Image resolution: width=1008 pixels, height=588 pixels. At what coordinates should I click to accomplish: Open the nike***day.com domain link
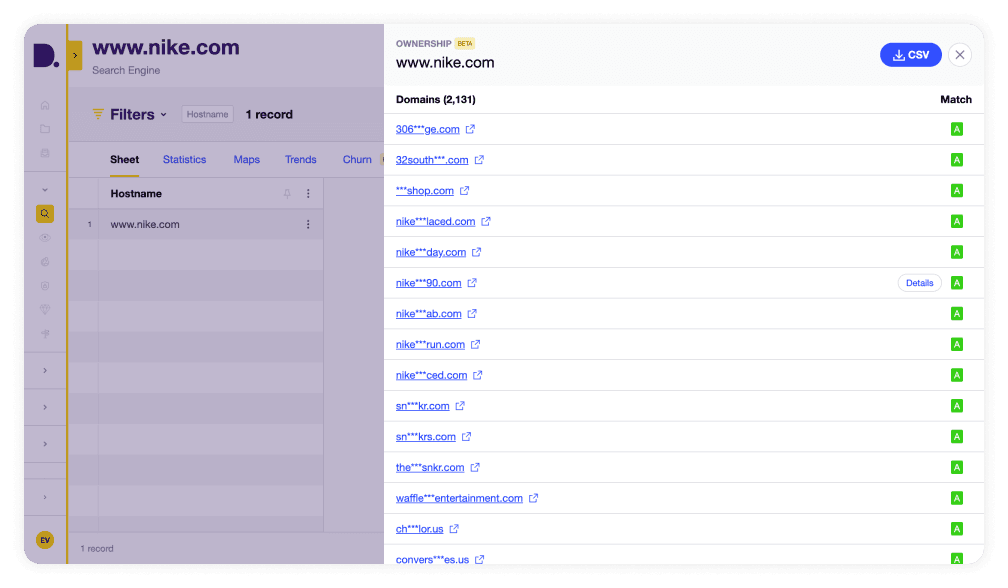coord(431,253)
